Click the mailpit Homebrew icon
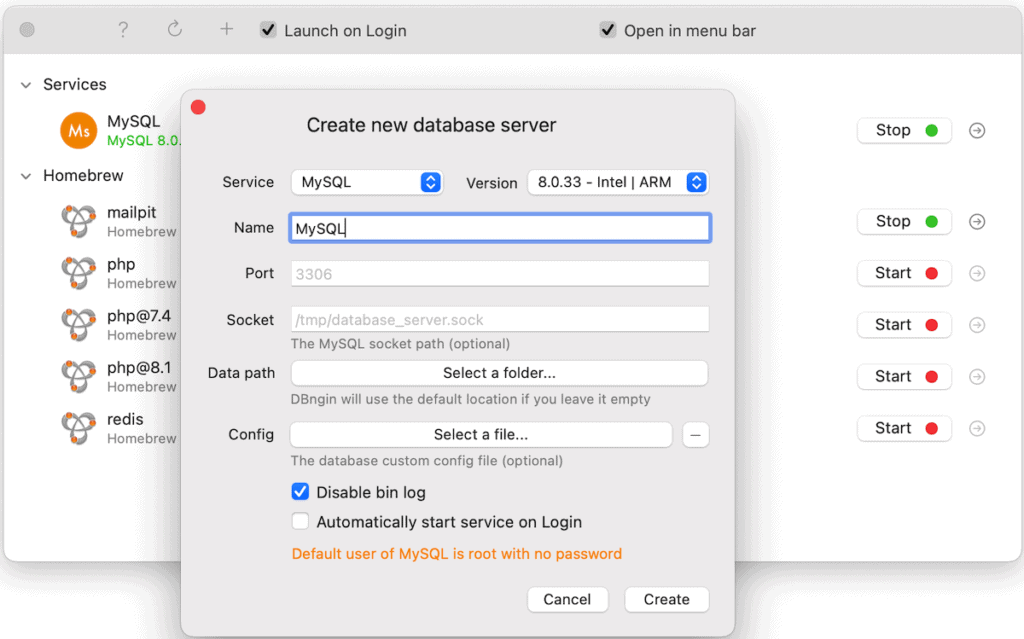The image size is (1024, 639). (78, 221)
